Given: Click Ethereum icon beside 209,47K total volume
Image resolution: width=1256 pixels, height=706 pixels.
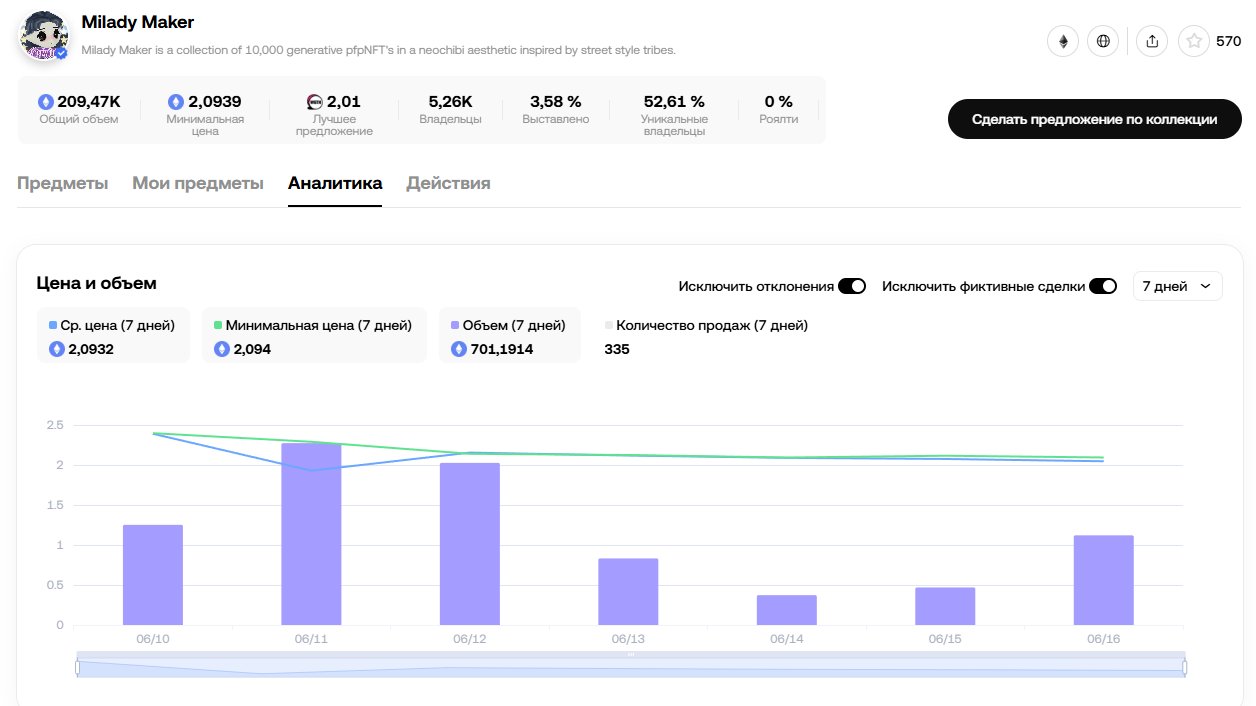Looking at the screenshot, I should click(46, 101).
